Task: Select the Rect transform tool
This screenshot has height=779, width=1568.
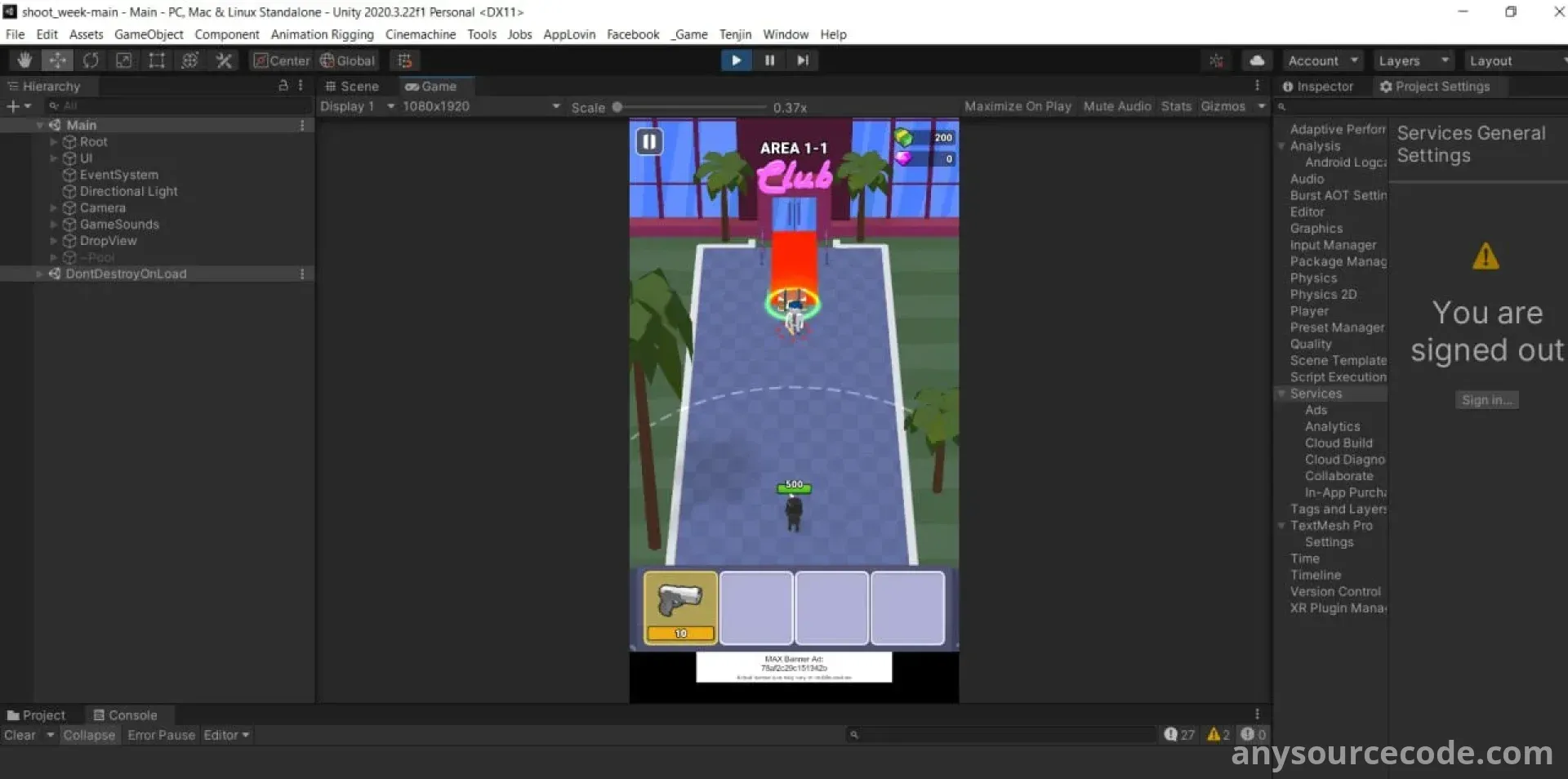Action: 157,60
